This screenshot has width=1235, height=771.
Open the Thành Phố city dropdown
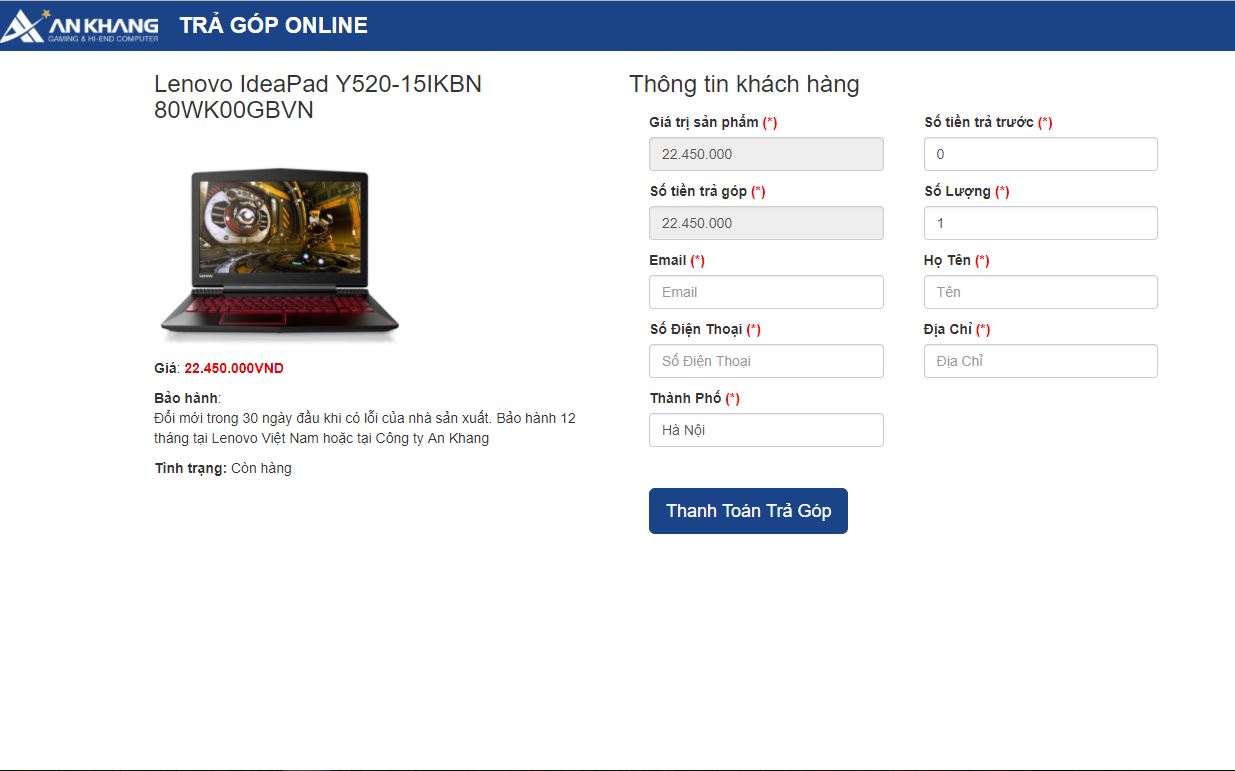click(766, 430)
